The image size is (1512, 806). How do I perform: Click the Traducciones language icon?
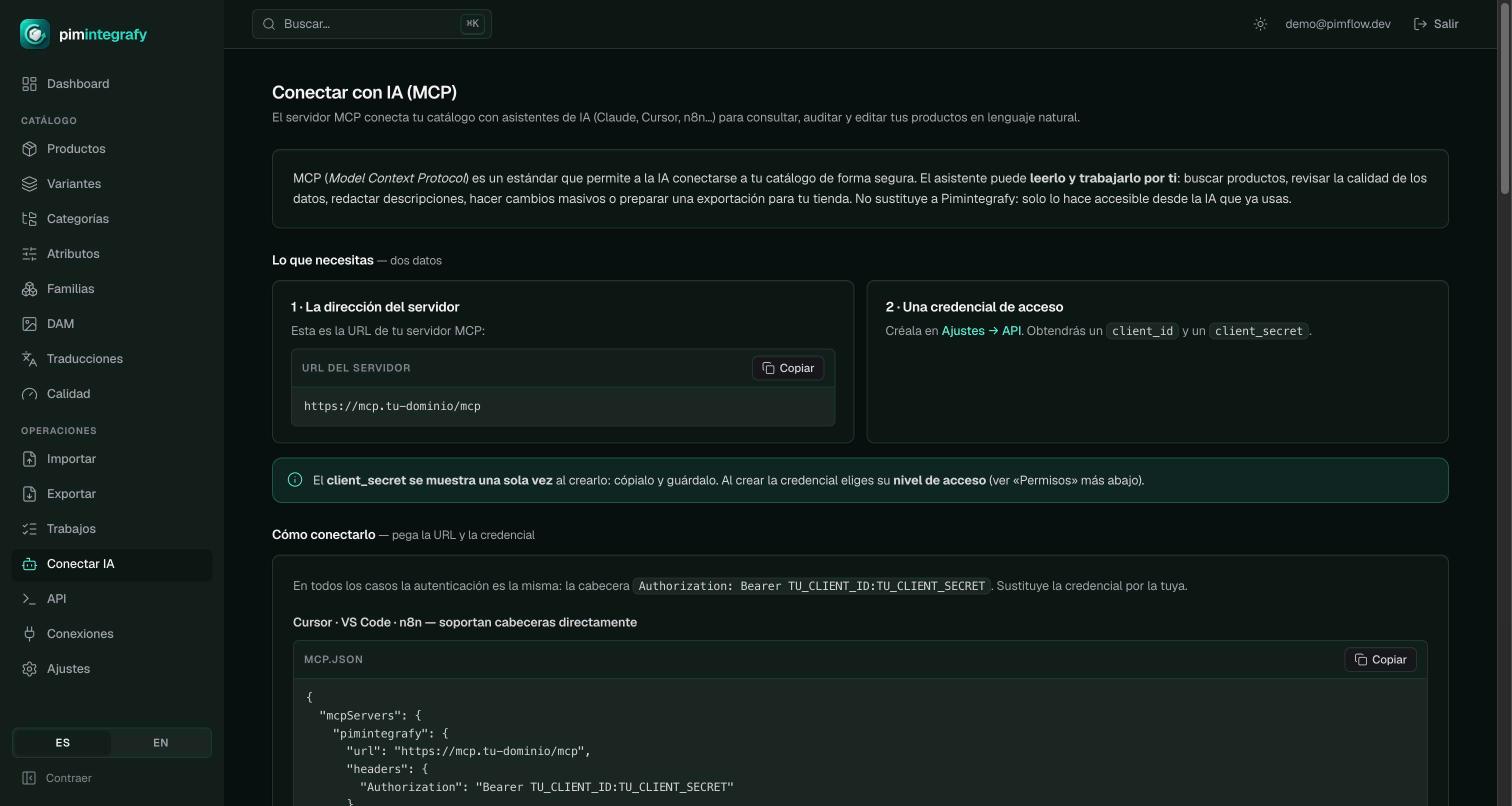[x=29, y=359]
